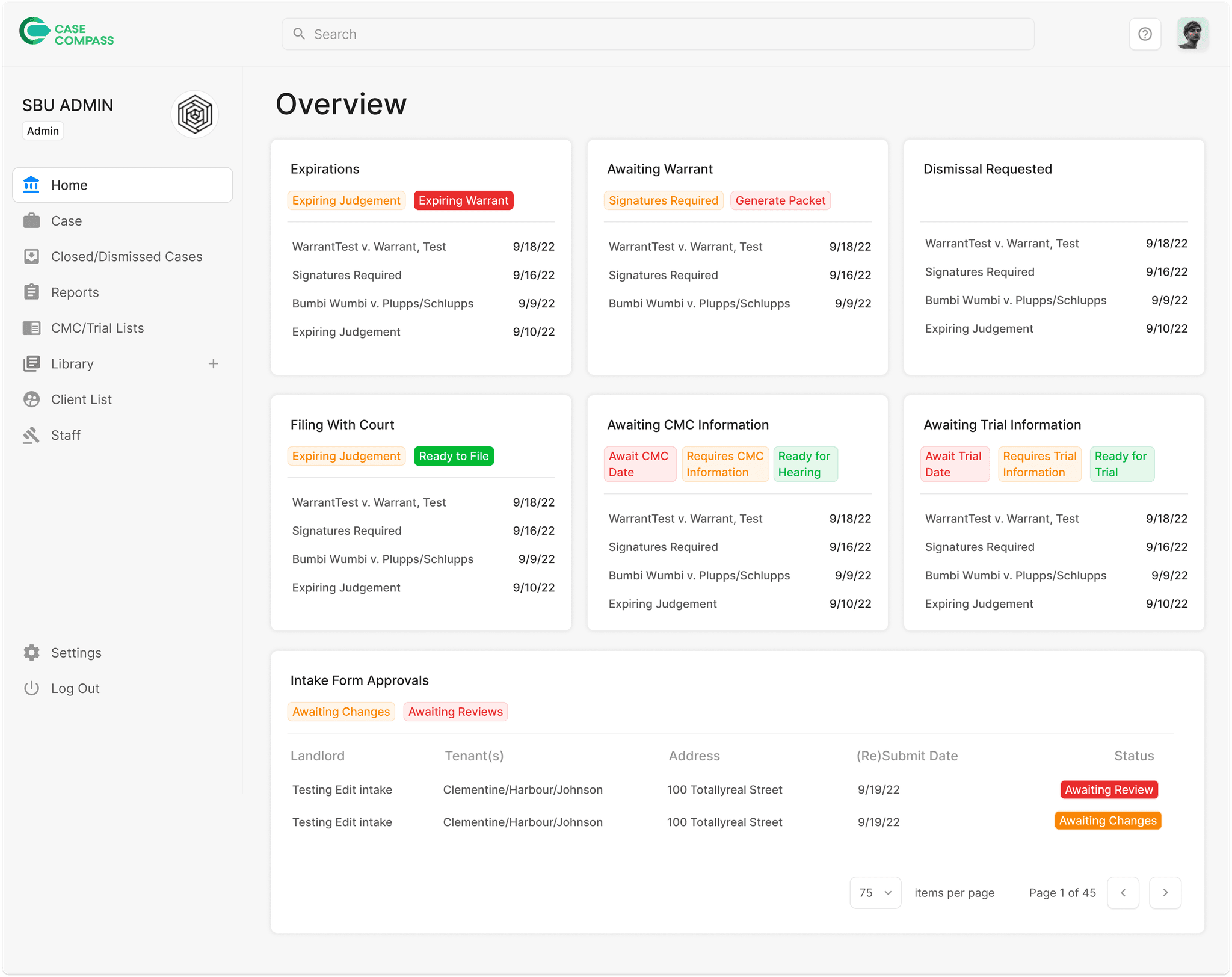Open Closed/Dismissed Cases from sidebar

click(x=126, y=257)
